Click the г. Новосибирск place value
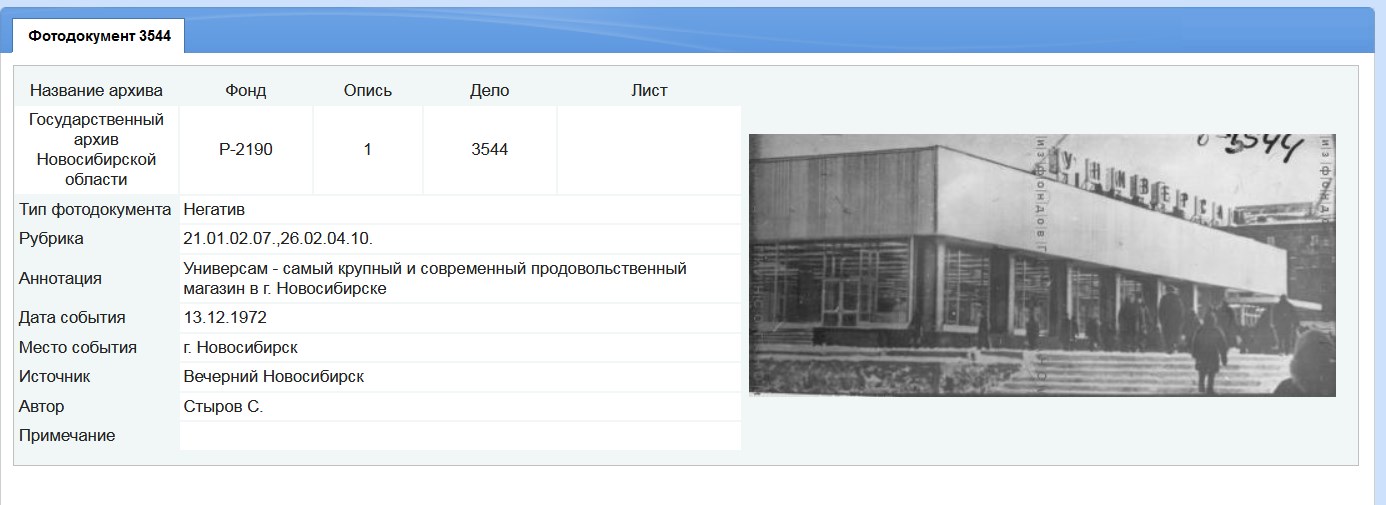 point(241,347)
